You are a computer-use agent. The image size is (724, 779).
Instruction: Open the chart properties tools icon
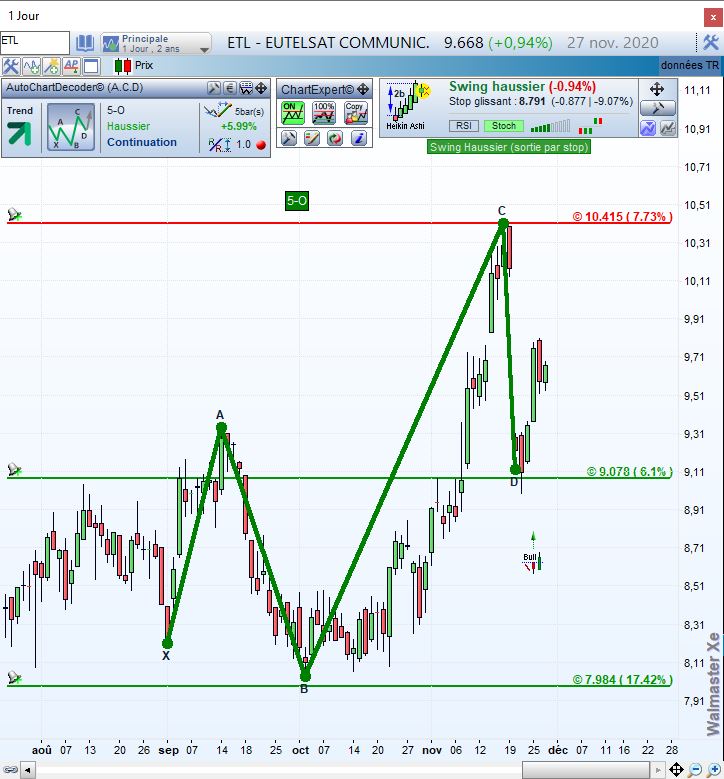pos(10,66)
